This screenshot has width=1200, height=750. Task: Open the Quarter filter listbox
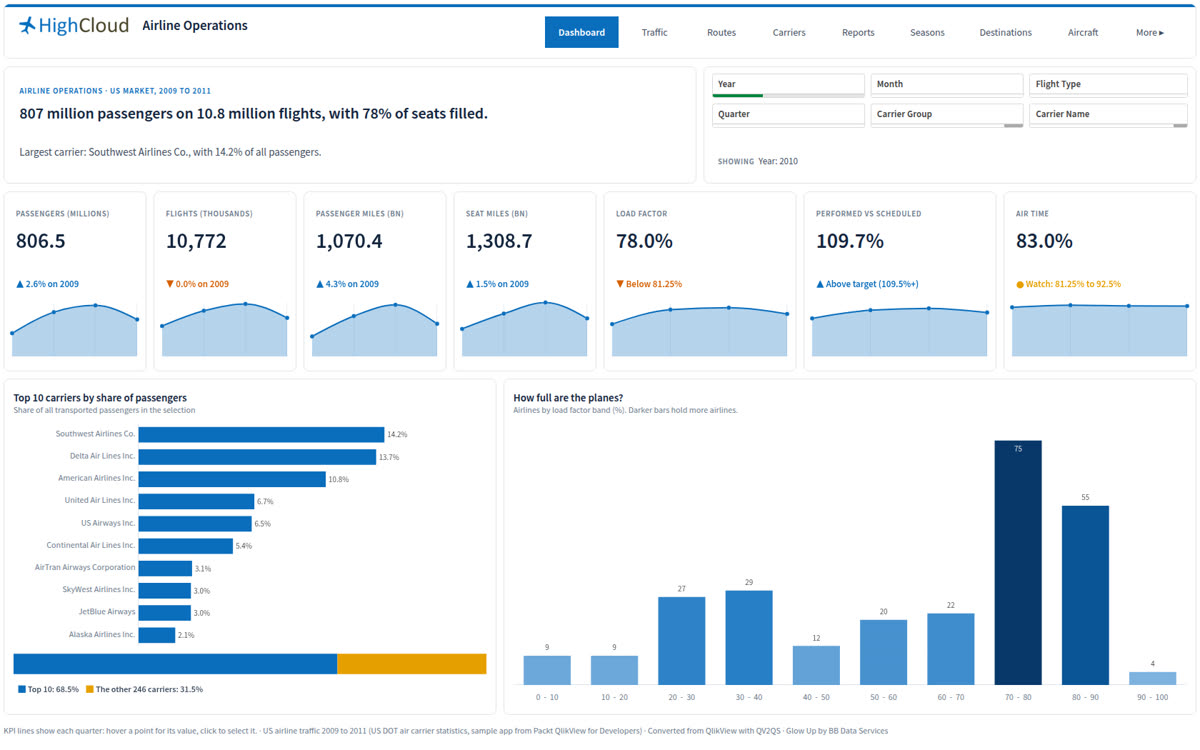(788, 115)
